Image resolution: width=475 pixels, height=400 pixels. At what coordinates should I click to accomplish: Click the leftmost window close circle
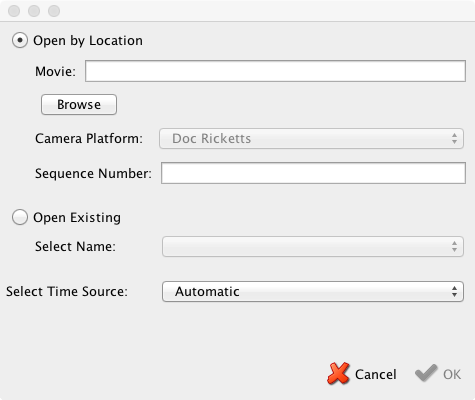pyautogui.click(x=14, y=11)
